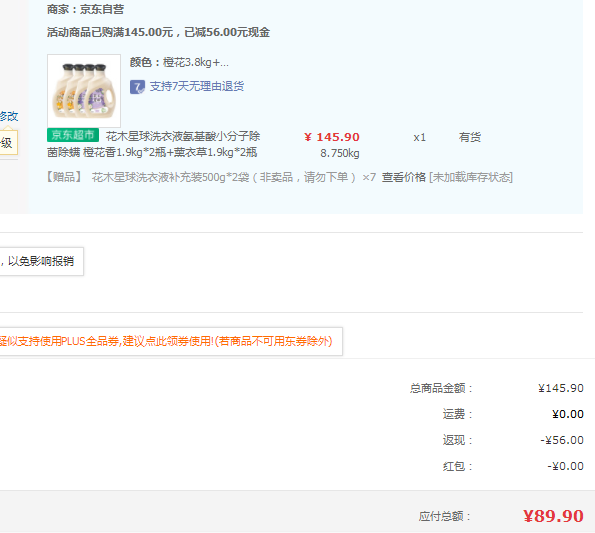Click the red ¥145.90 item price
Image resolution: width=595 pixels, height=533 pixels.
pos(332,137)
